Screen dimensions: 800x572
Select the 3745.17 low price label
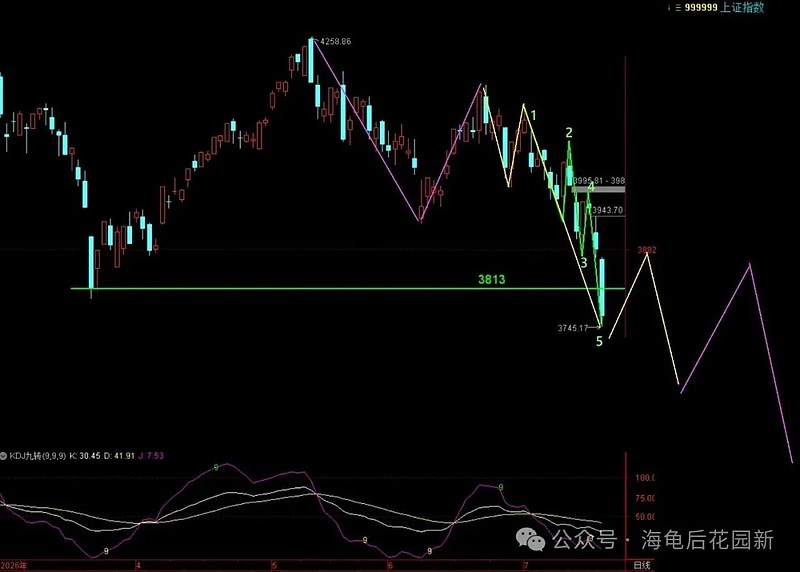pos(573,328)
